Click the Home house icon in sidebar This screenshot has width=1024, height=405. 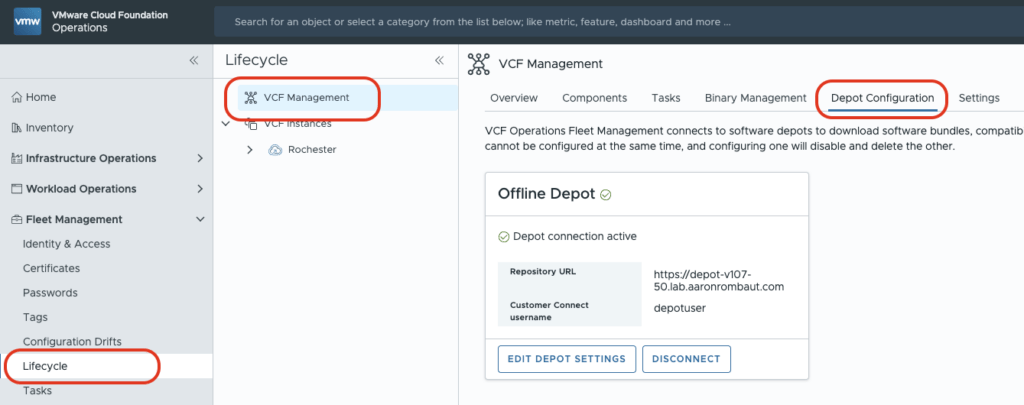[16, 97]
